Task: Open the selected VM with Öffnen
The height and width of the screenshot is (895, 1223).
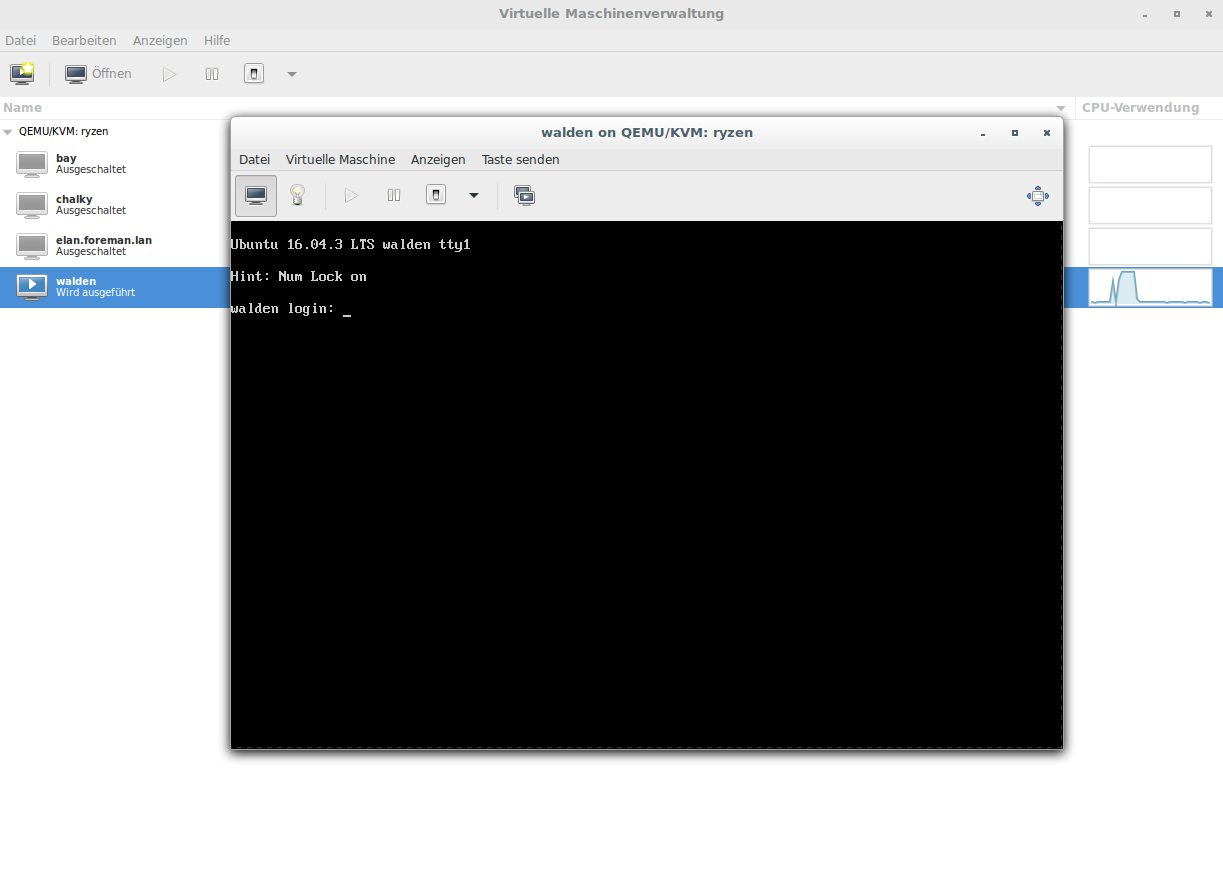Action: 98,74
